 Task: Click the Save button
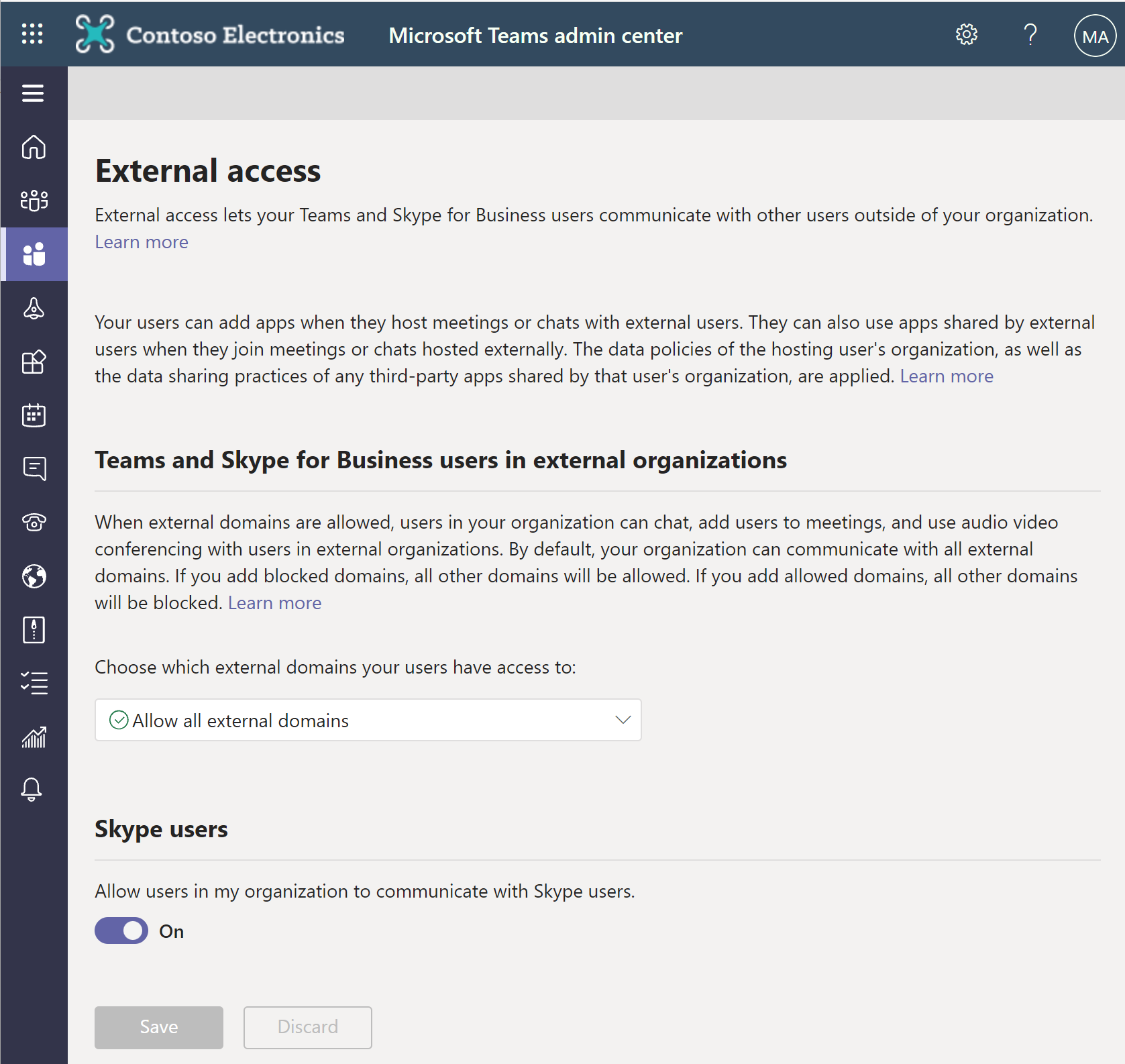click(x=159, y=1027)
